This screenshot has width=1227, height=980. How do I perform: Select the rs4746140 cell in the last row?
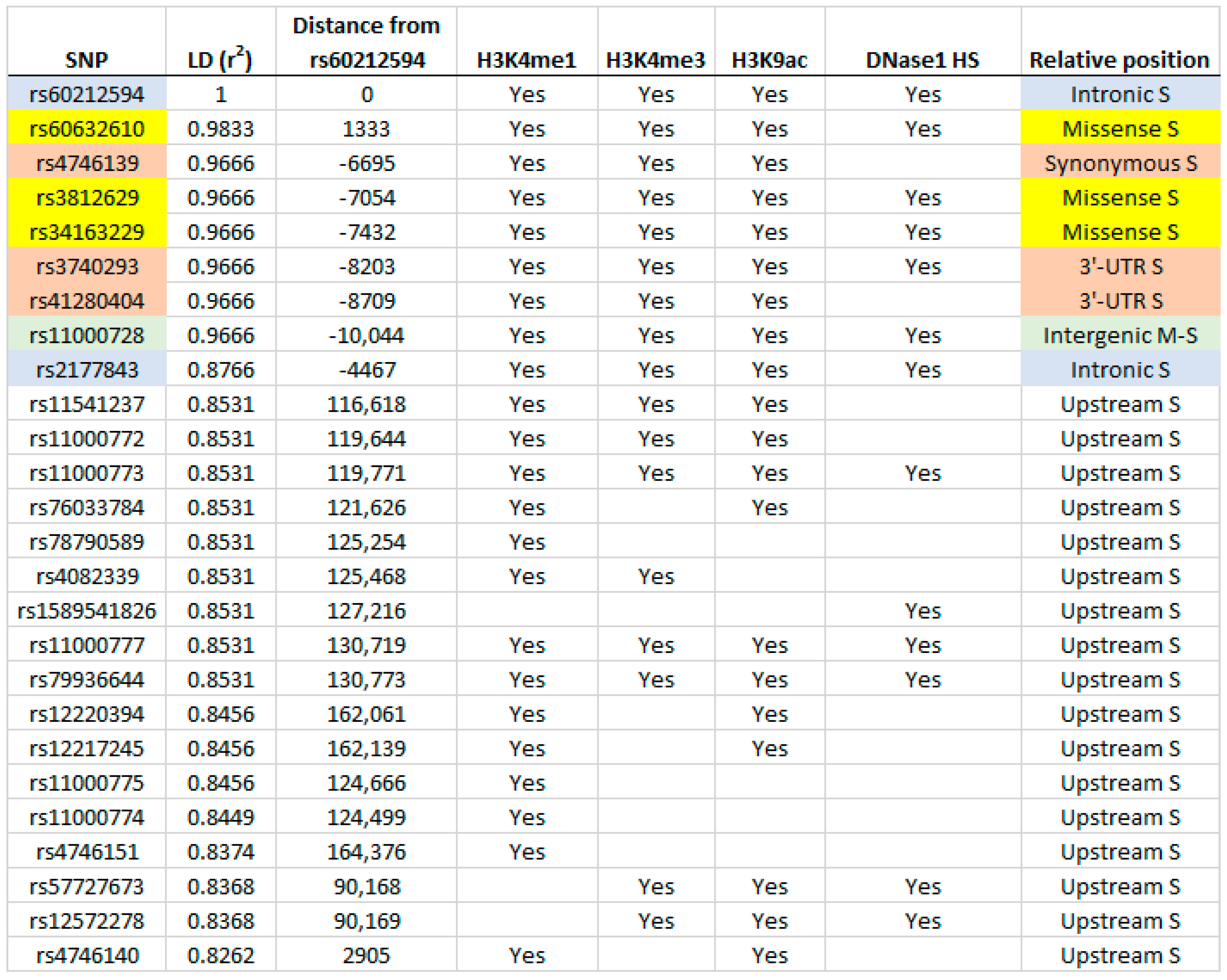(x=87, y=956)
